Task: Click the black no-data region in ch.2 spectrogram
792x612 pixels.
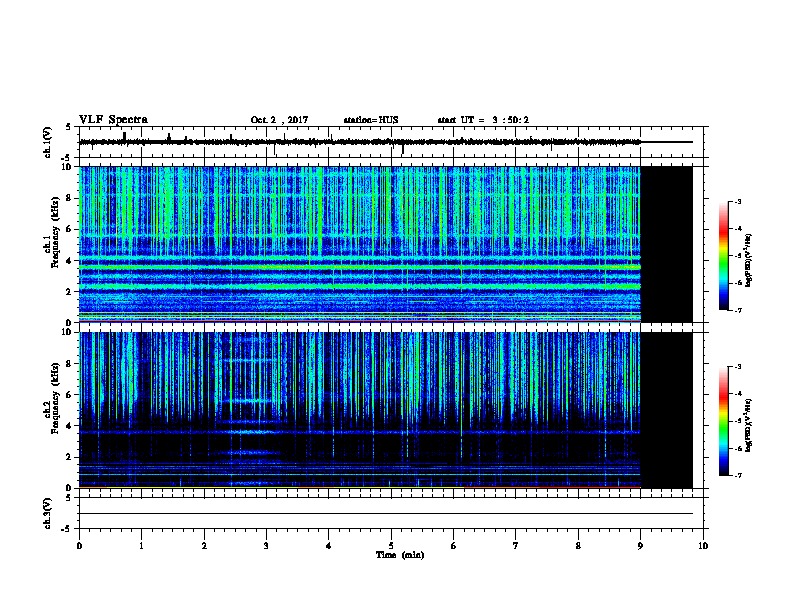Action: click(666, 410)
